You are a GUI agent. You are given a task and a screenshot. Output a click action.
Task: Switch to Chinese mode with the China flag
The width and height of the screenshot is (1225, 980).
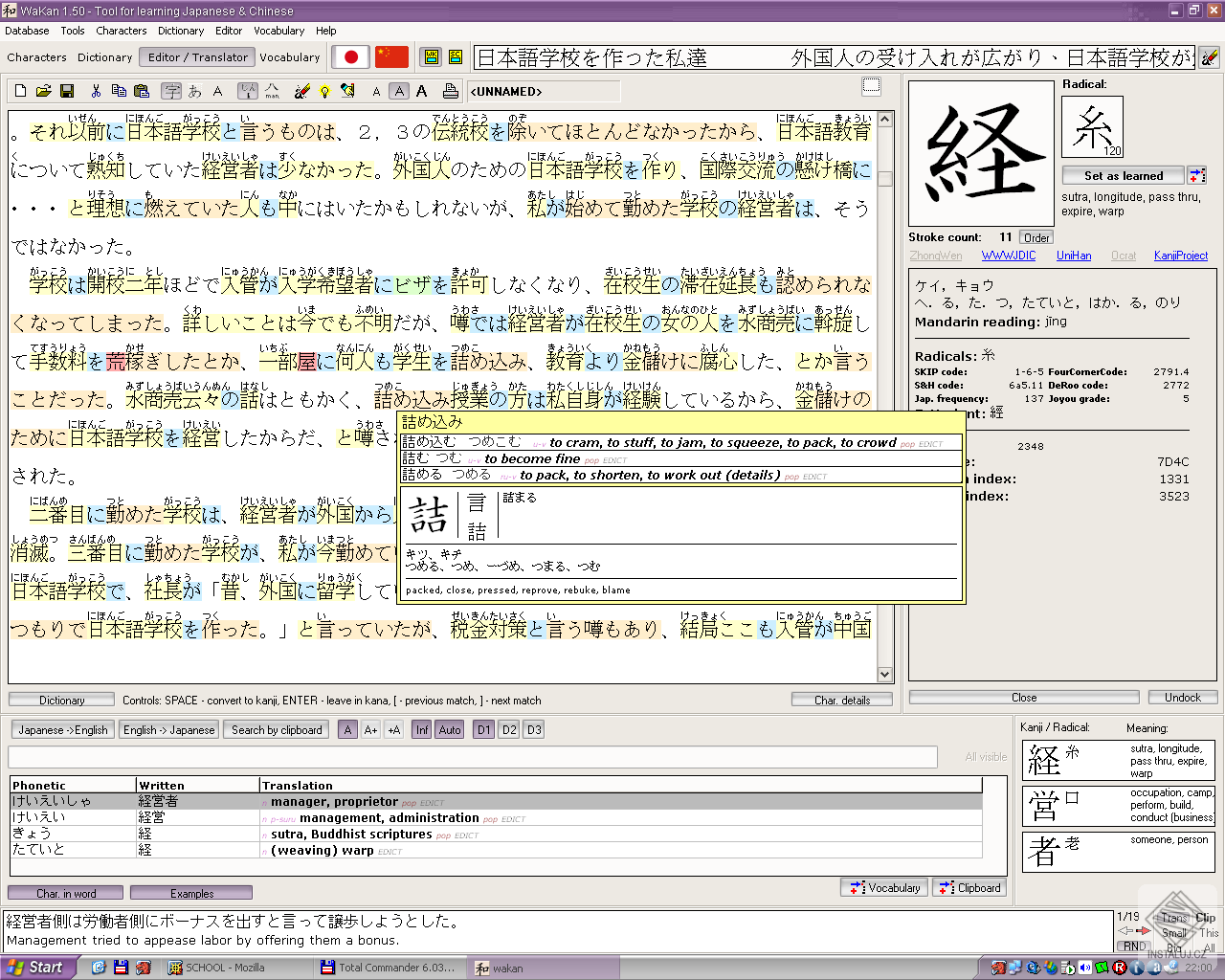pyautogui.click(x=391, y=57)
